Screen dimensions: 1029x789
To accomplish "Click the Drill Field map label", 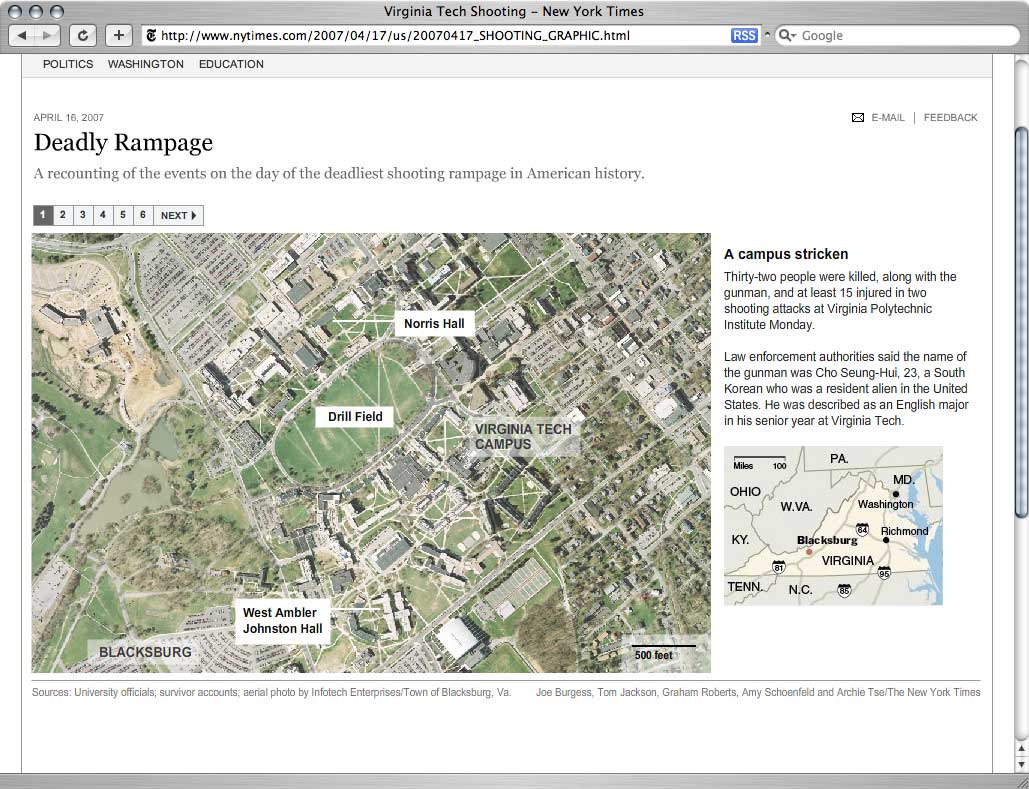I will click(x=355, y=417).
